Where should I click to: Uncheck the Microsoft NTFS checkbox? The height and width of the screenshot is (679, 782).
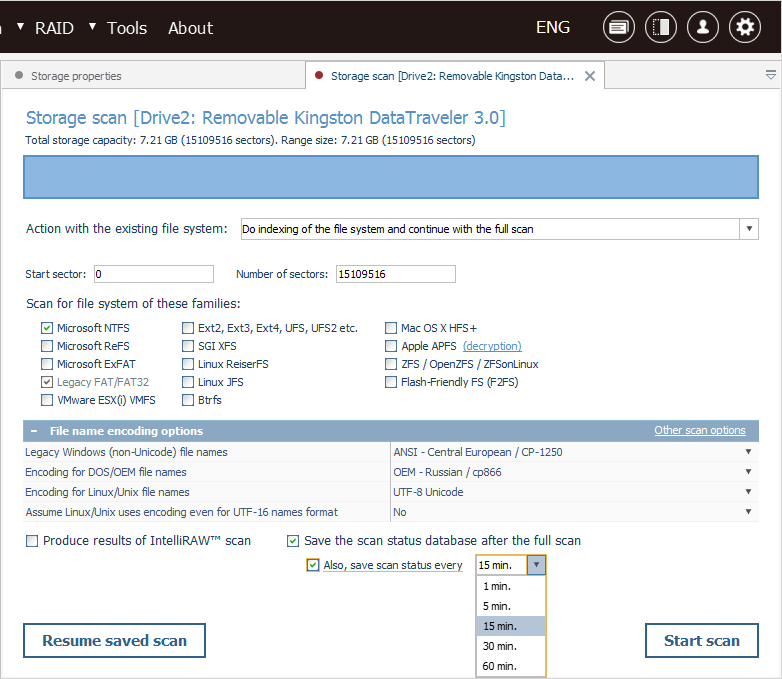47,328
